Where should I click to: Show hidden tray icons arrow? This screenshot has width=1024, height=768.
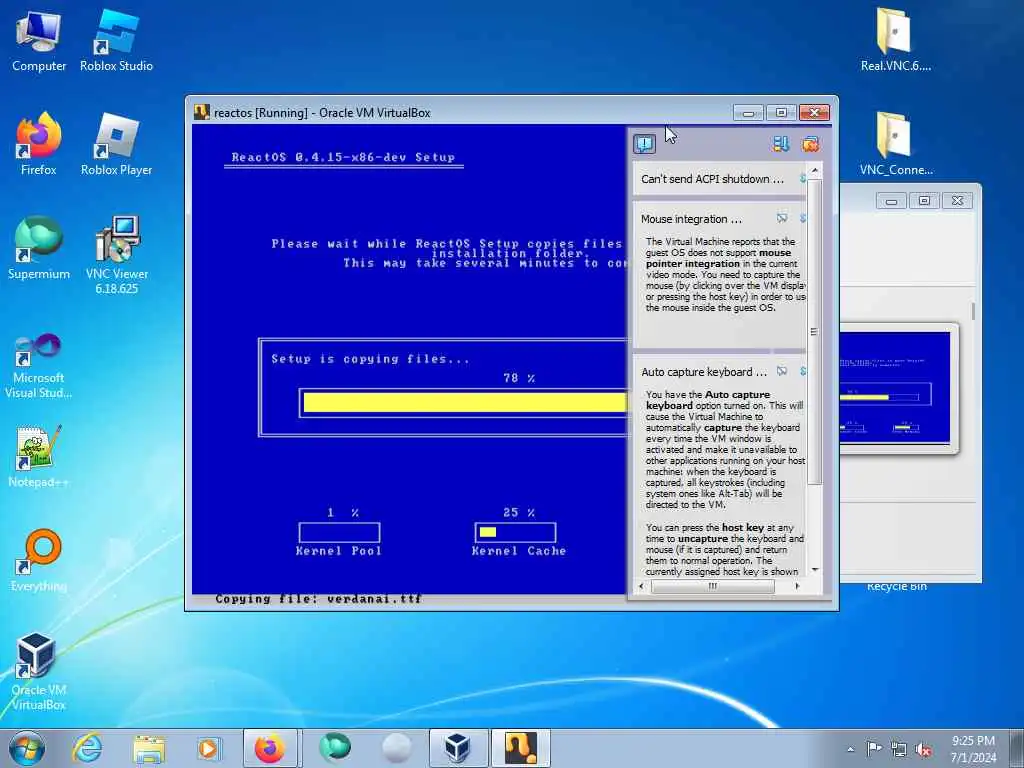pyautogui.click(x=850, y=749)
